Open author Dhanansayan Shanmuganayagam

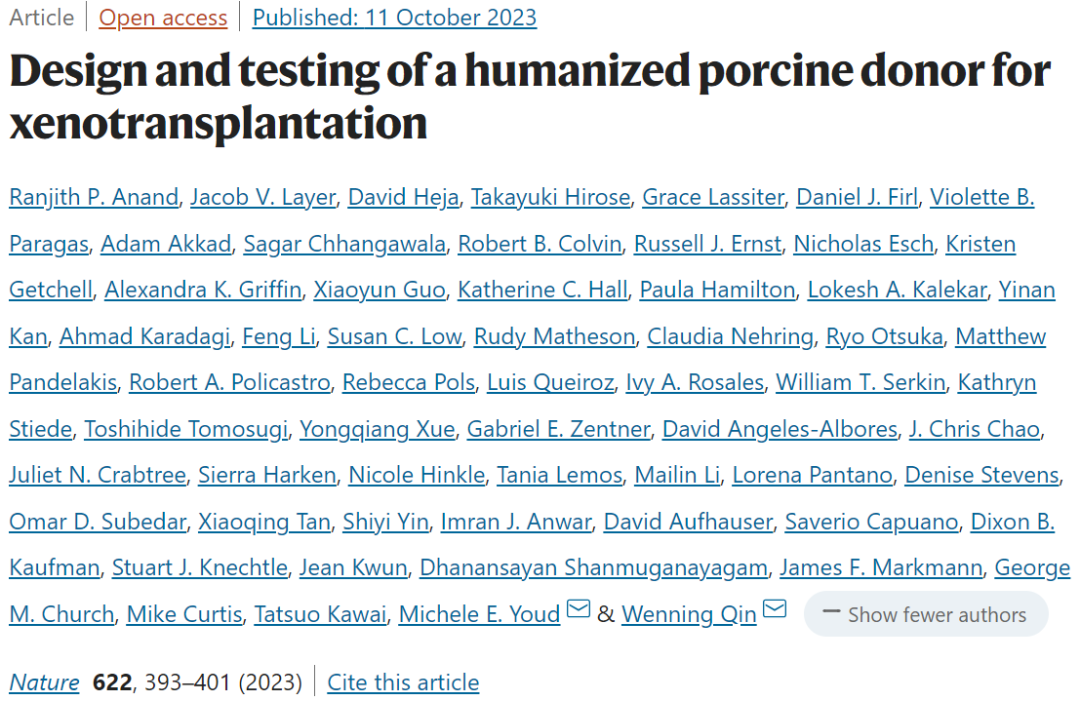tap(593, 567)
